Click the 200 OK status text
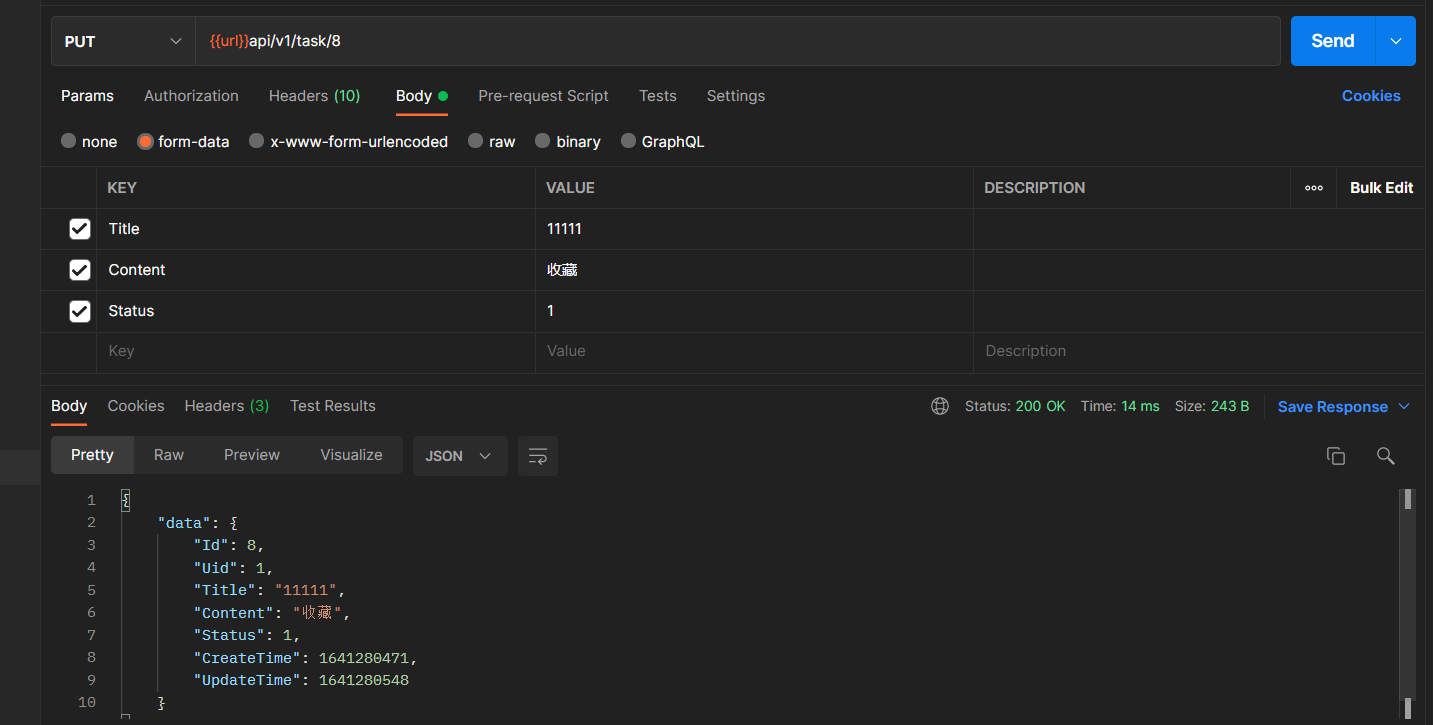Screen dimensions: 1433x725 [x=1040, y=406]
